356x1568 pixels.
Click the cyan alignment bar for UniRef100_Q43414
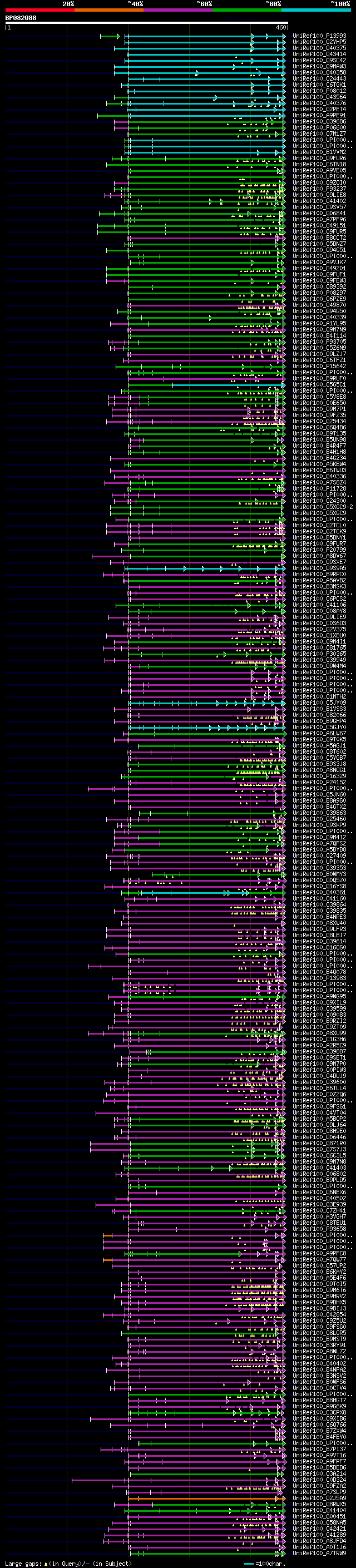pos(206,55)
